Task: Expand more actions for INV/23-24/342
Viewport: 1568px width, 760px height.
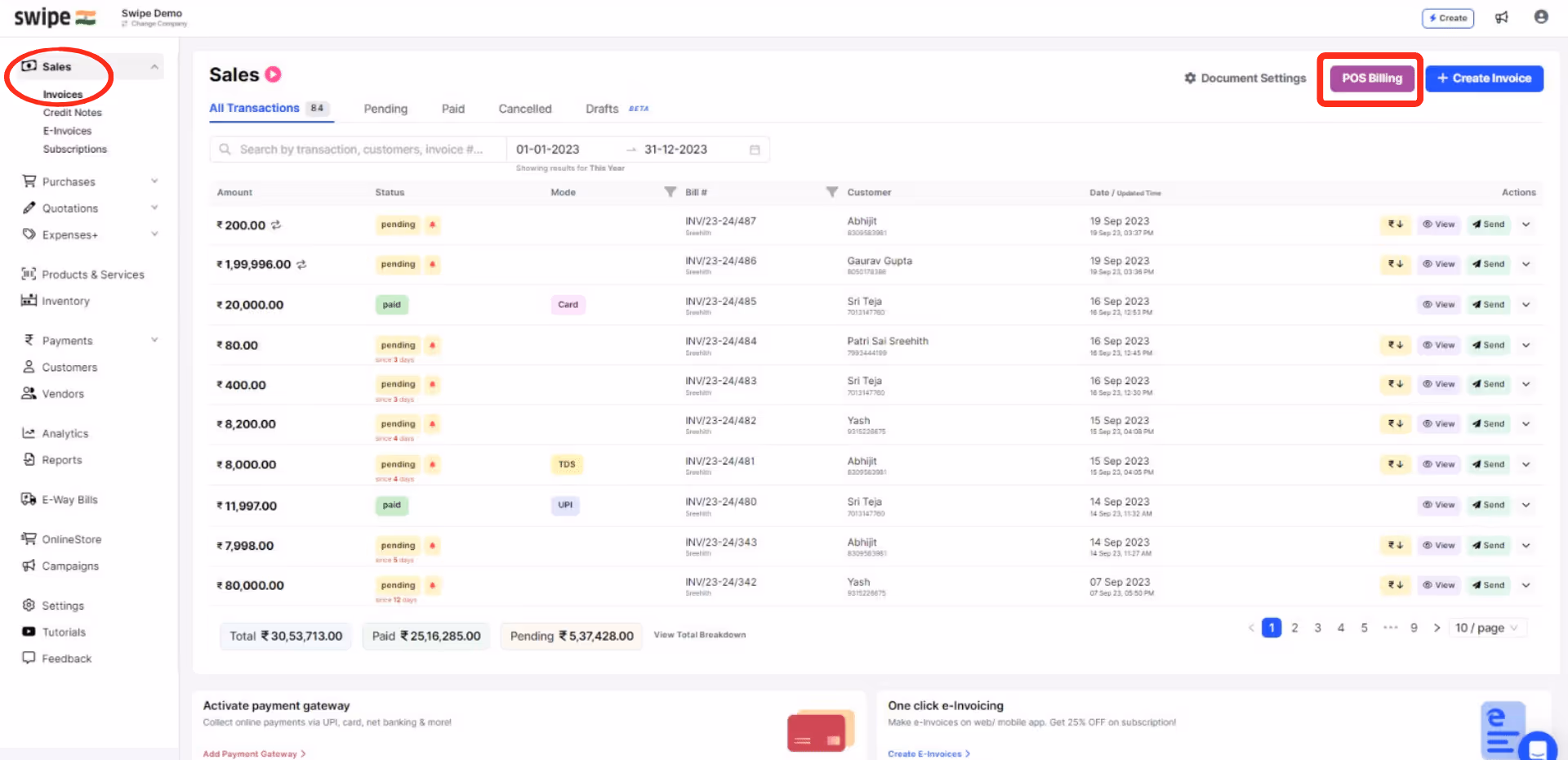Action: [x=1526, y=585]
